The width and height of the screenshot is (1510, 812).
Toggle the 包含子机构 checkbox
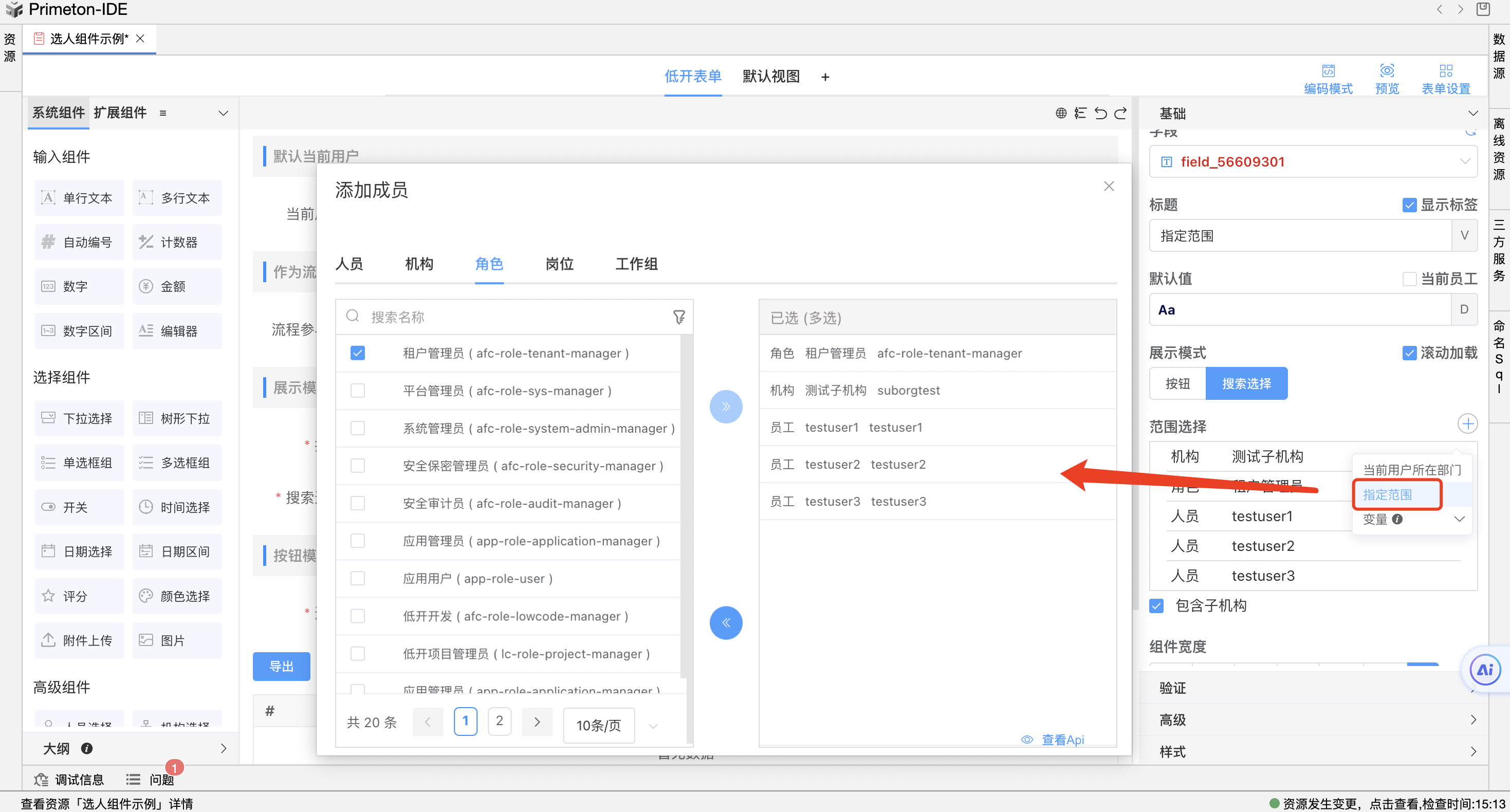1156,605
